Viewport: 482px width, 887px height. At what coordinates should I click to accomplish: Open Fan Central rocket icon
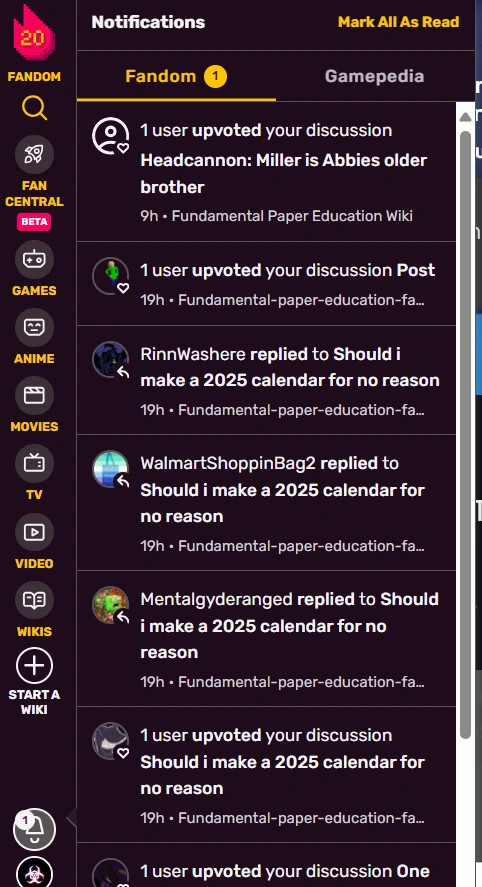[34, 154]
